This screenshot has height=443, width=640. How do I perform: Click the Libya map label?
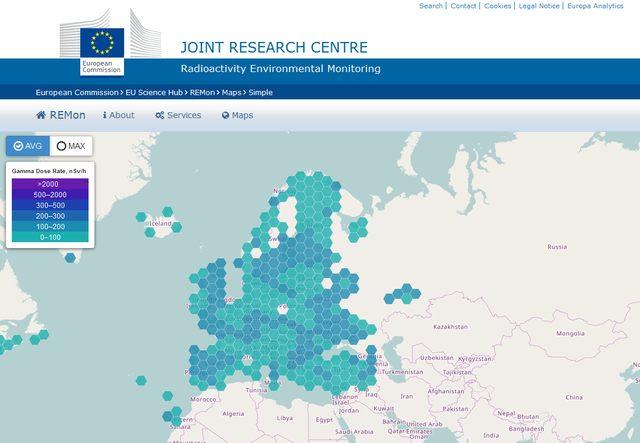pyautogui.click(x=284, y=418)
